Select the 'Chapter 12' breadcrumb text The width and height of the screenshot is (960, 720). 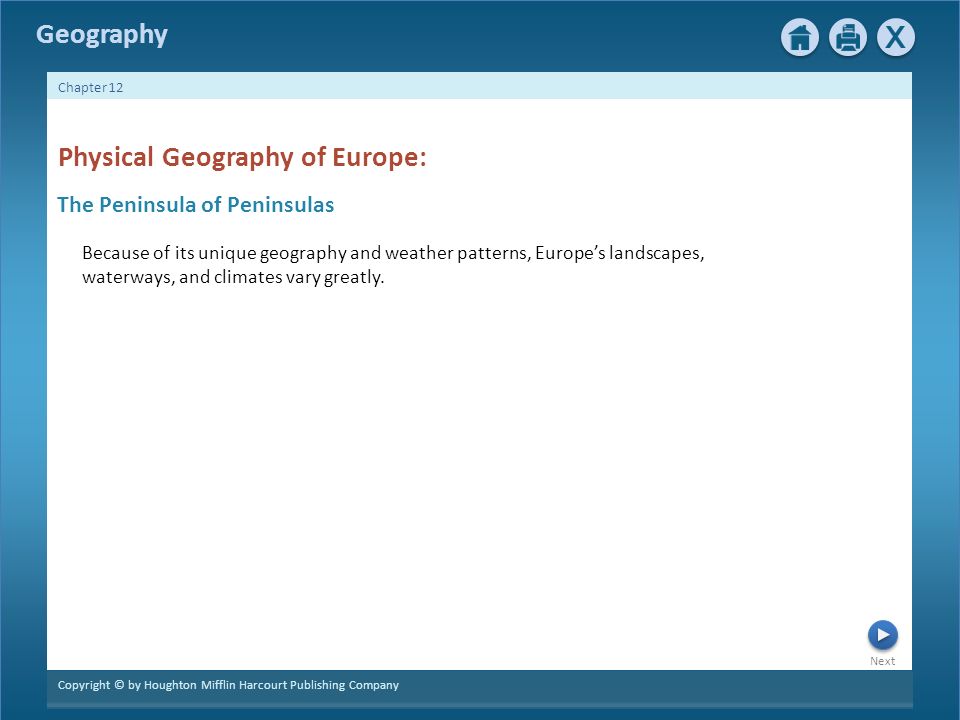91,88
